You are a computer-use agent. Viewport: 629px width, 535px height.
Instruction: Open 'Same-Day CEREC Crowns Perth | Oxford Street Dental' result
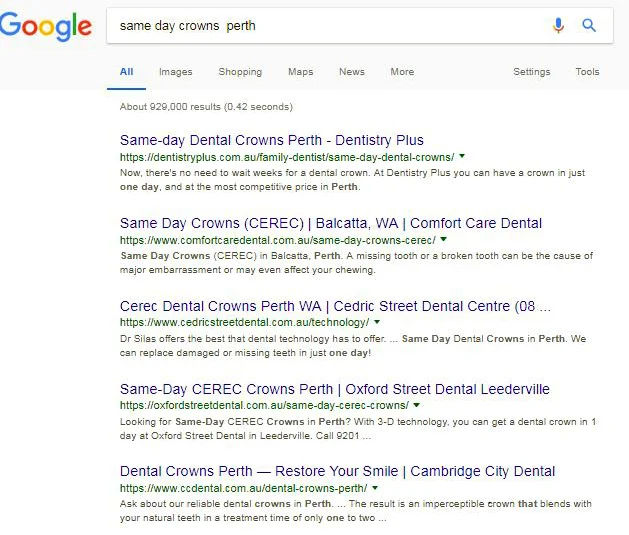(335, 389)
